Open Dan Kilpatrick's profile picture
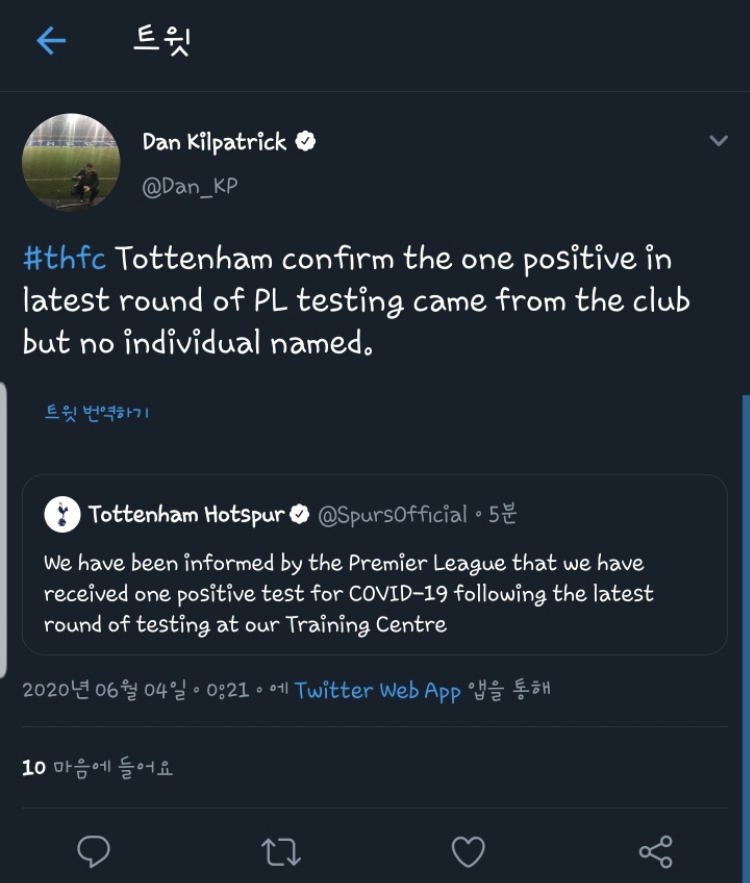Image resolution: width=750 pixels, height=883 pixels. coord(71,162)
